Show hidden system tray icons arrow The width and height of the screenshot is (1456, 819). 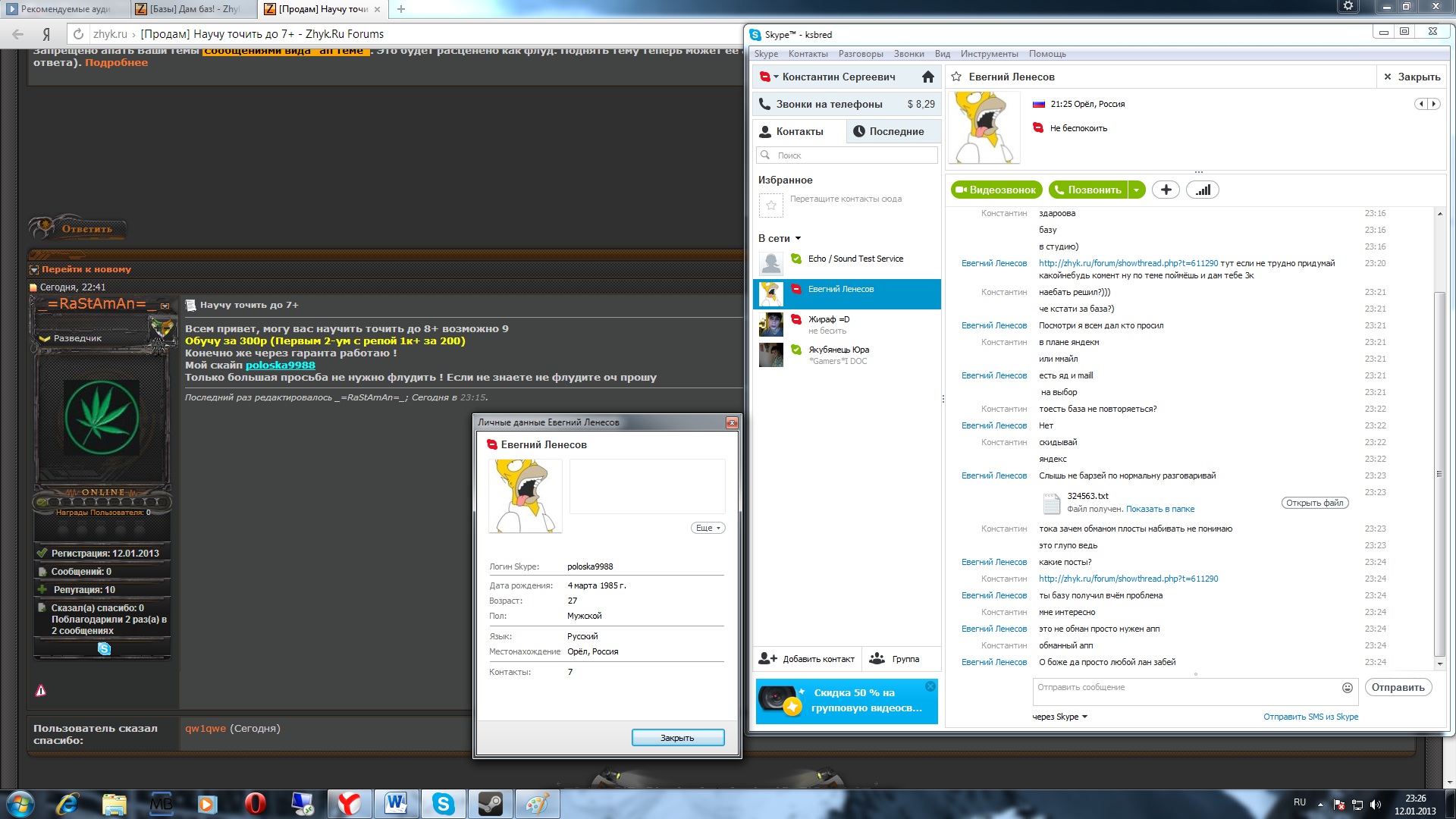1320,804
